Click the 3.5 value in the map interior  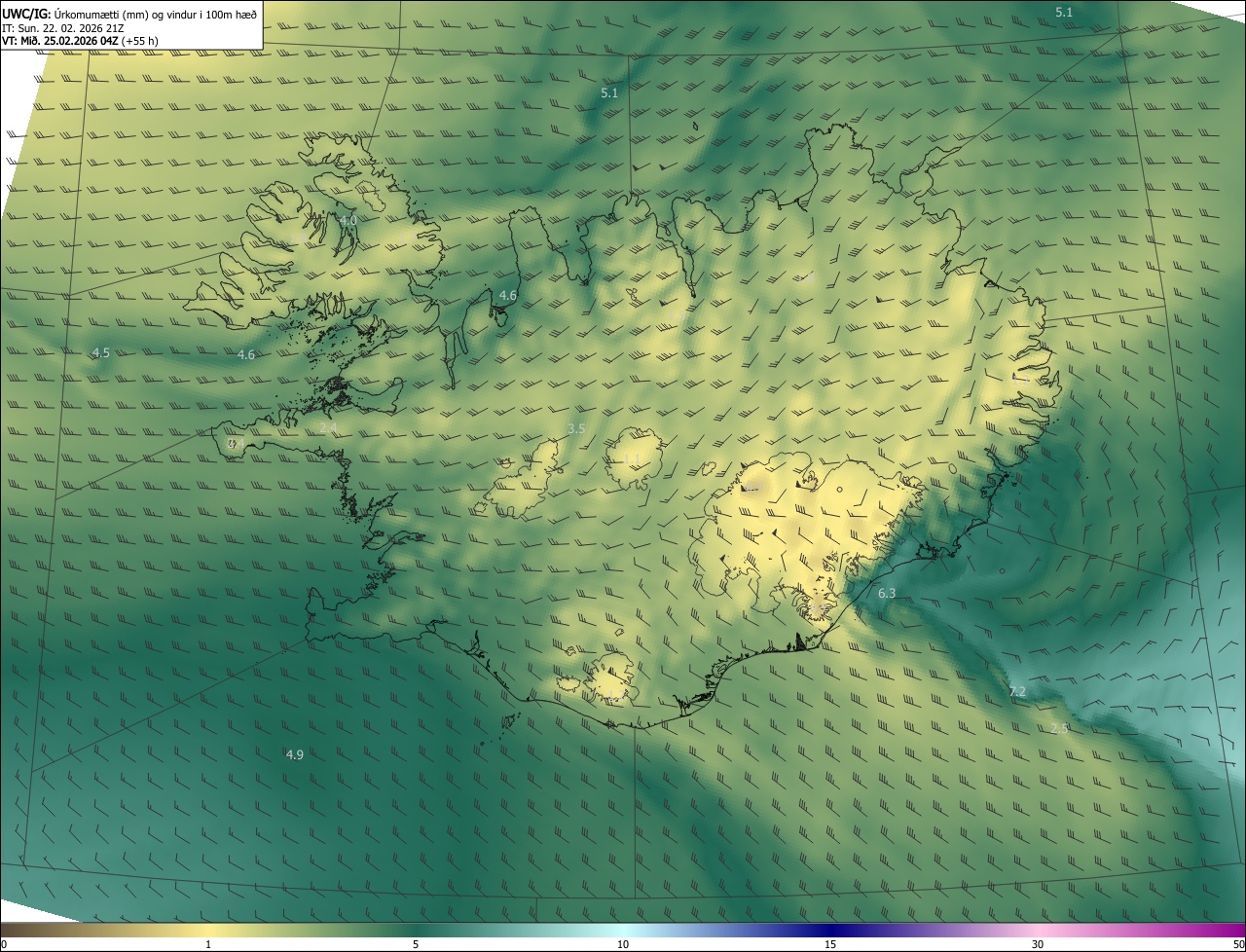pos(576,428)
